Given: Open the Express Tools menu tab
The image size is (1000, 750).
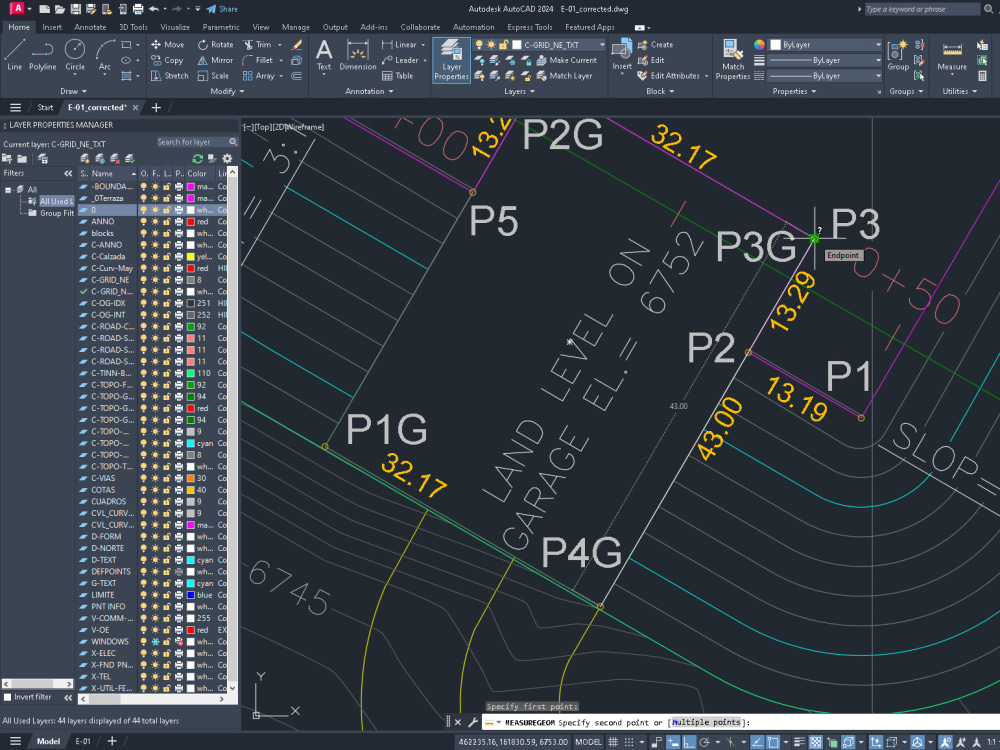Looking at the screenshot, I should pos(530,27).
